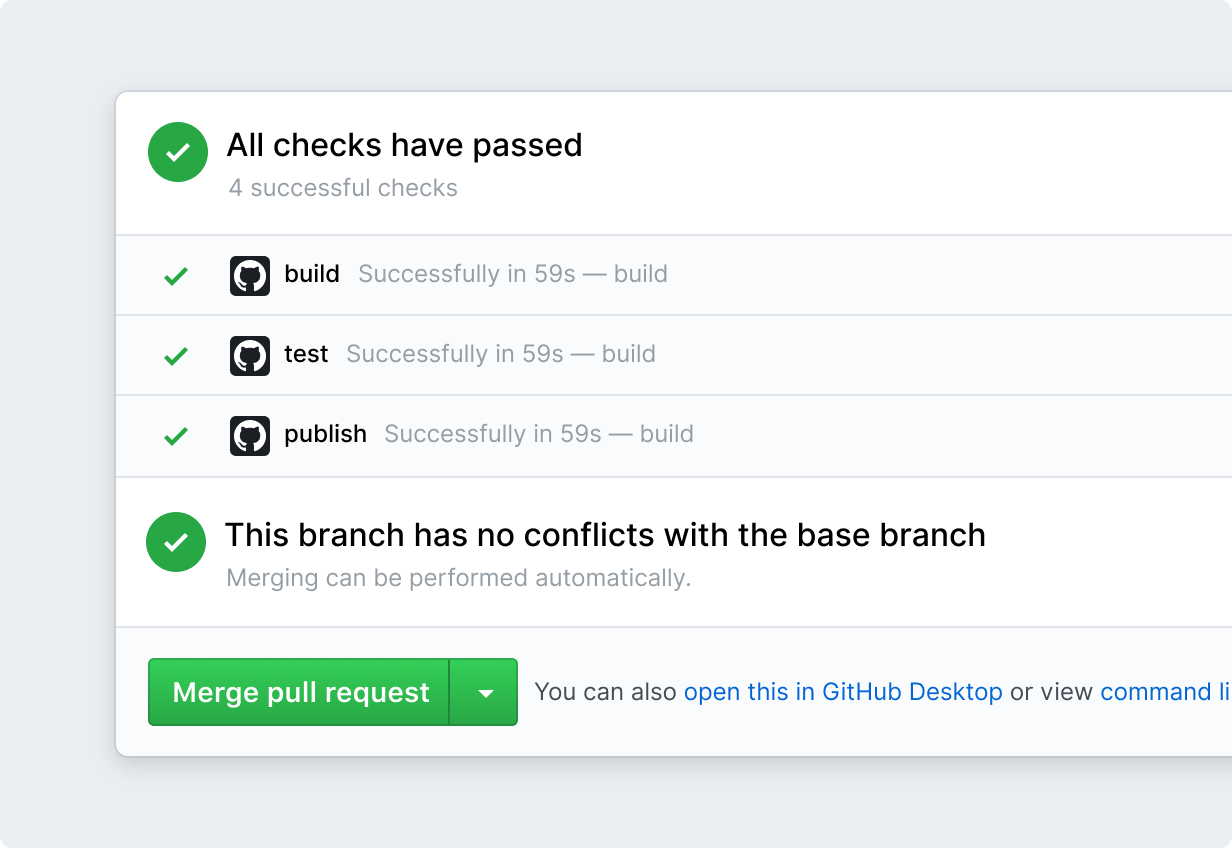Click the 4 successful checks summary
Screen dimensions: 1232x848
tap(343, 188)
